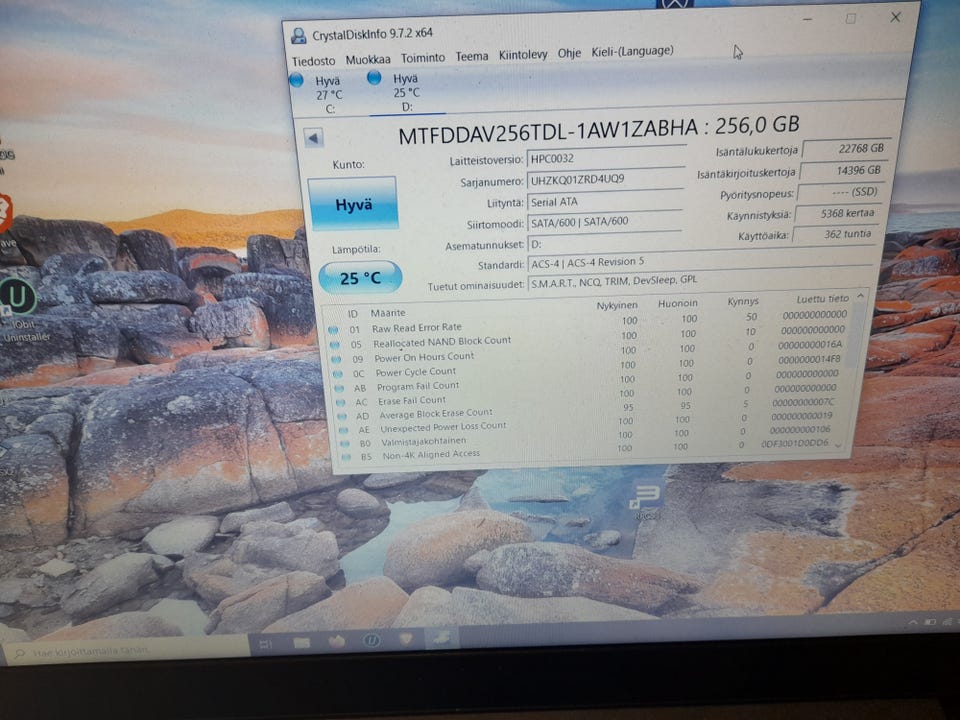Open the Kieli-(Language) menu
This screenshot has width=960, height=720.
[632, 51]
